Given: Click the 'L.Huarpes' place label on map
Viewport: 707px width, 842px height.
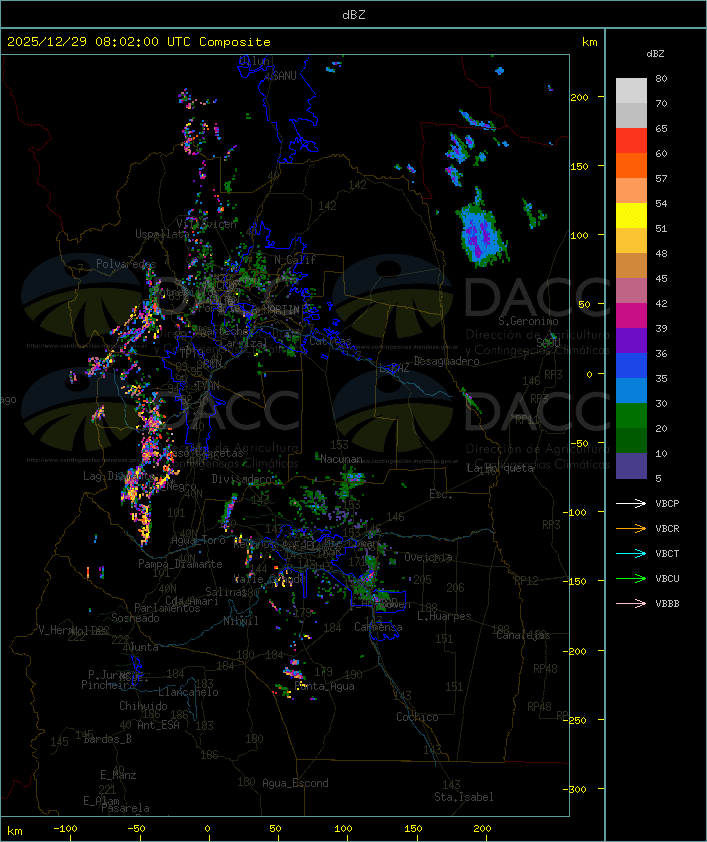Looking at the screenshot, I should point(443,616).
